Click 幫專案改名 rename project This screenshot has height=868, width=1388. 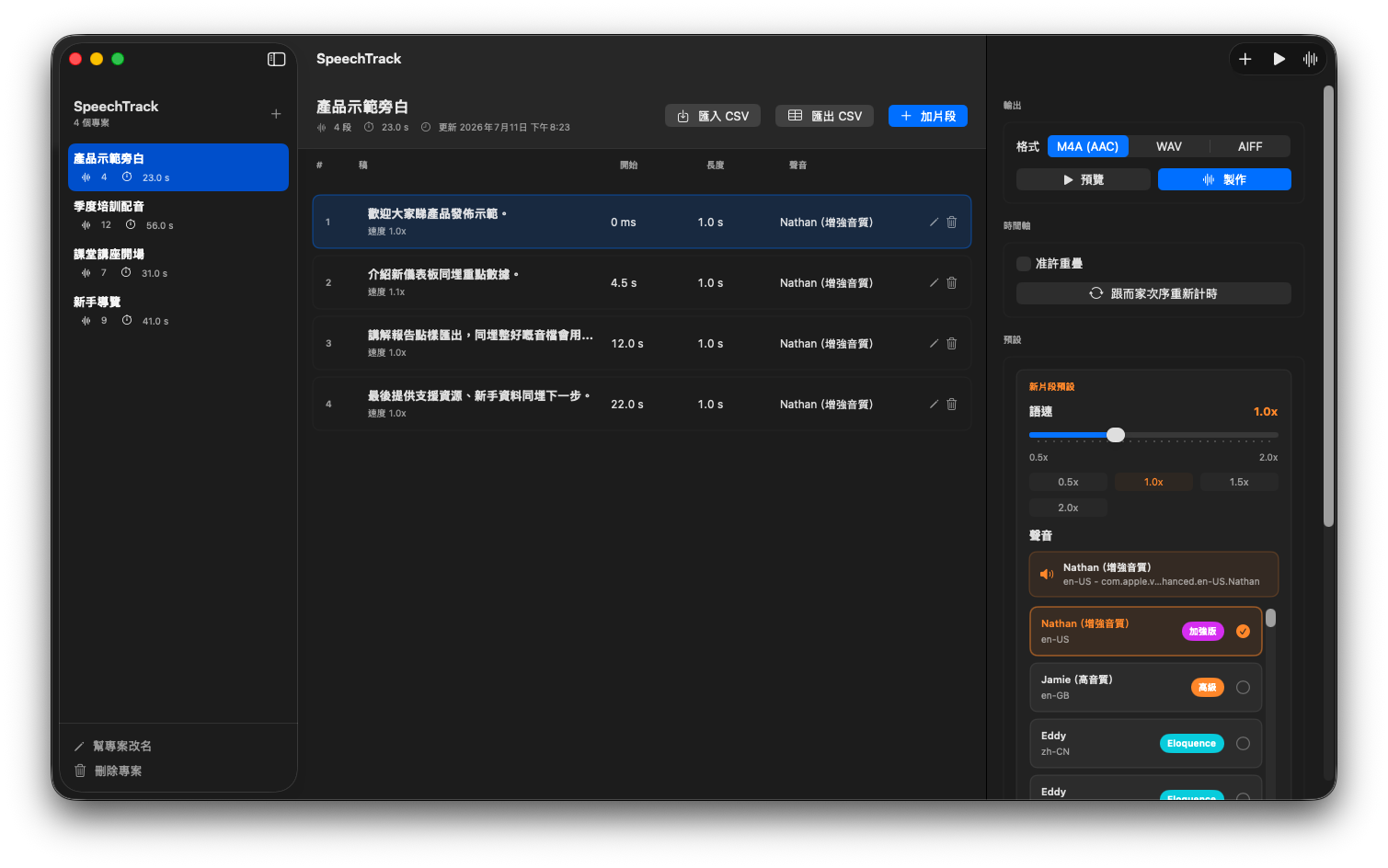113,746
